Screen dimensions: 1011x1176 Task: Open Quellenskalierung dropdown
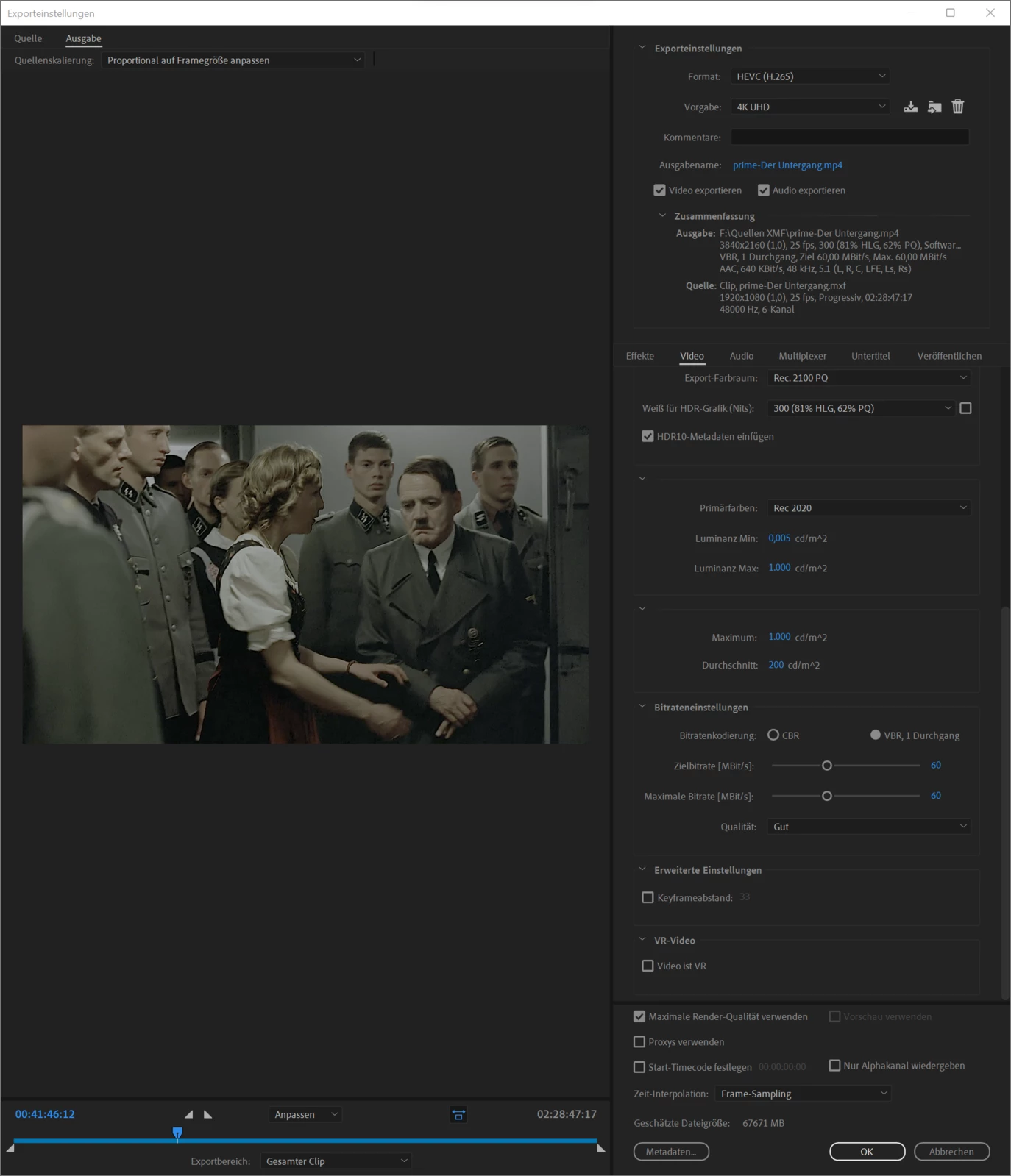tap(233, 60)
